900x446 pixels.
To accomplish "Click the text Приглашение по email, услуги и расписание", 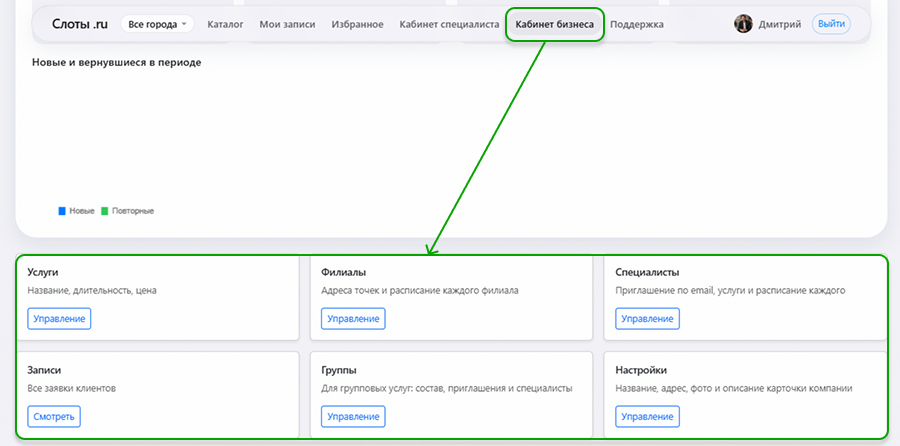I will pyautogui.click(x=730, y=290).
